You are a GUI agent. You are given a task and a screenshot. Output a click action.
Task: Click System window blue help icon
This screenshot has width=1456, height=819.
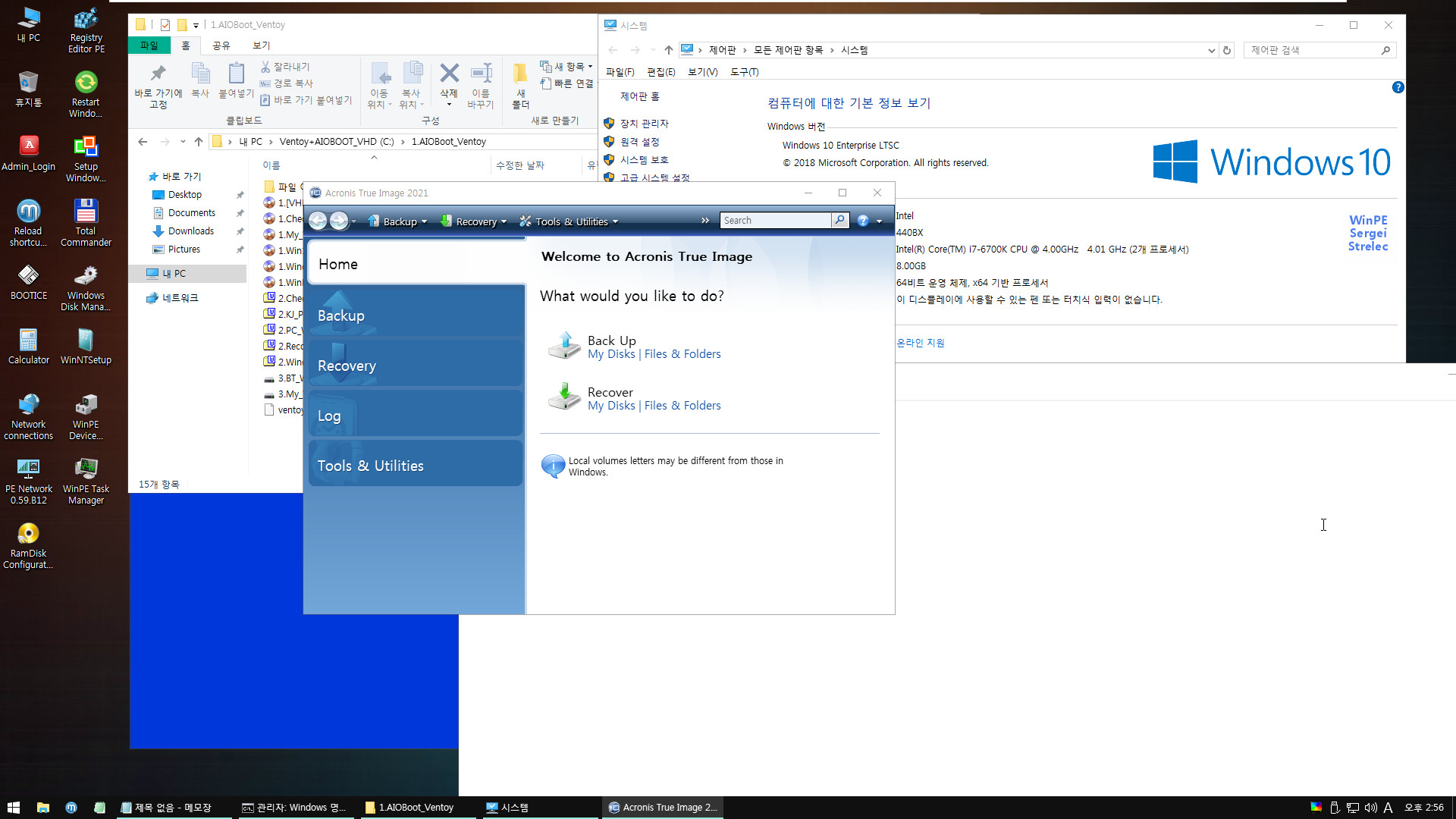coord(1398,87)
